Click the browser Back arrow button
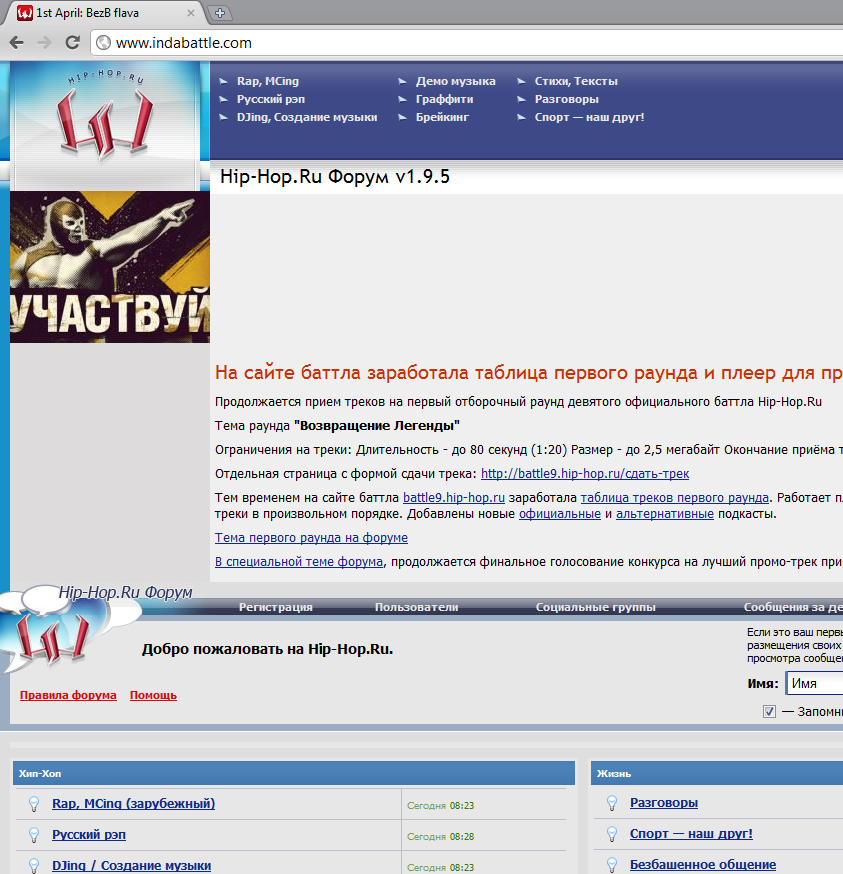 [x=17, y=42]
